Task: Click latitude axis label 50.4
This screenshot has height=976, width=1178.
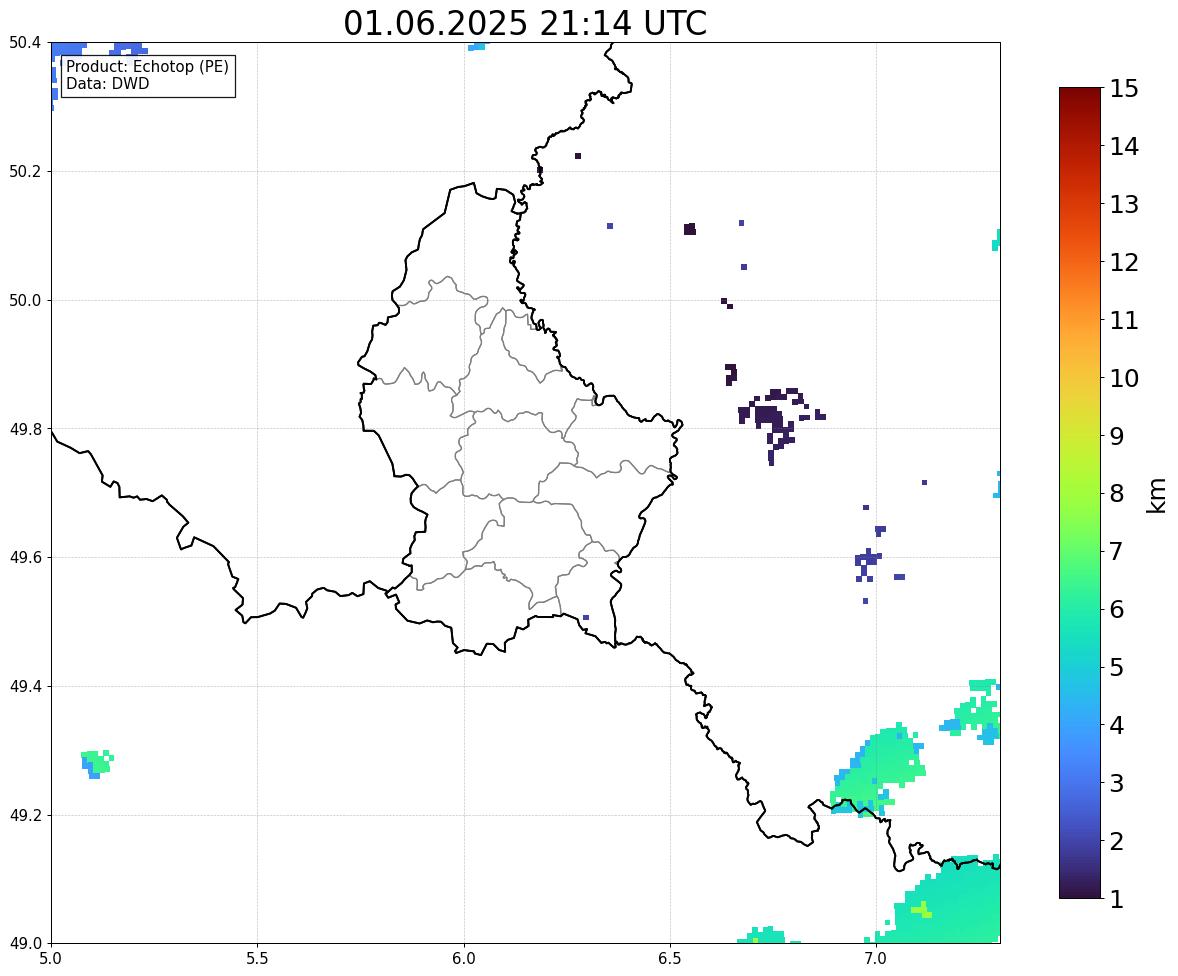Action: coord(24,43)
